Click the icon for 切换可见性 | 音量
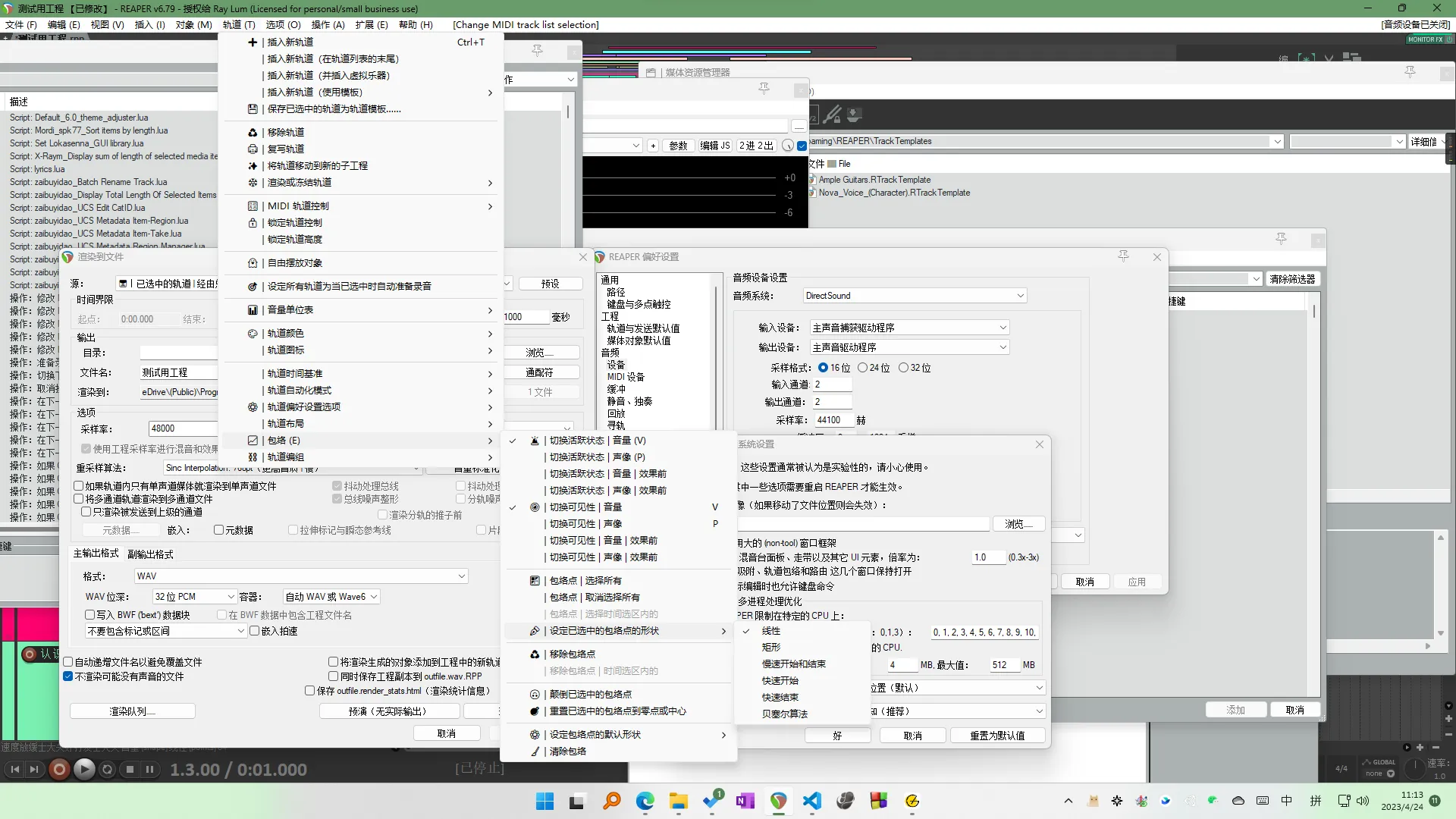The image size is (1456, 819). click(535, 507)
